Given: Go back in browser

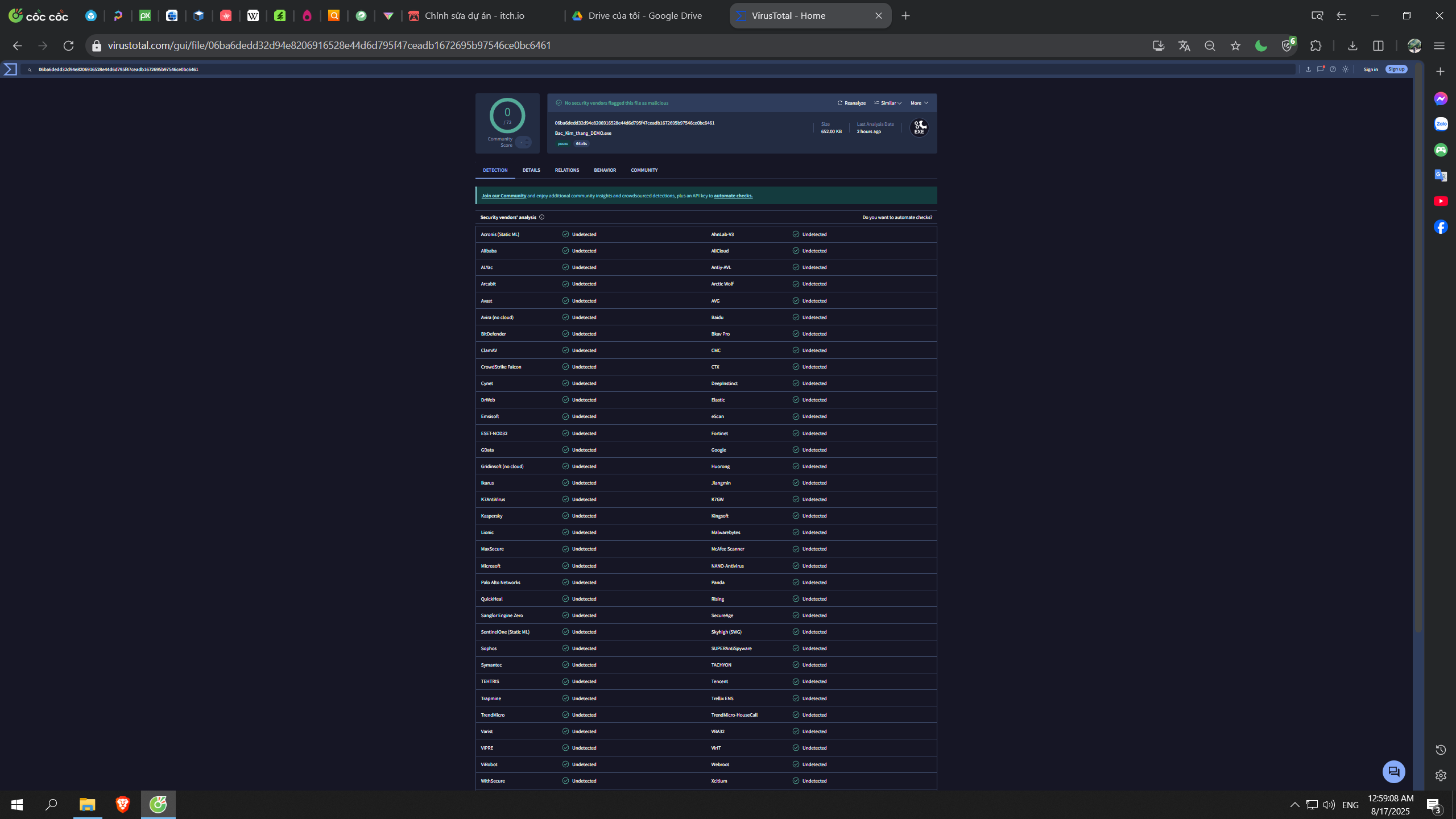Looking at the screenshot, I should pyautogui.click(x=17, y=45).
